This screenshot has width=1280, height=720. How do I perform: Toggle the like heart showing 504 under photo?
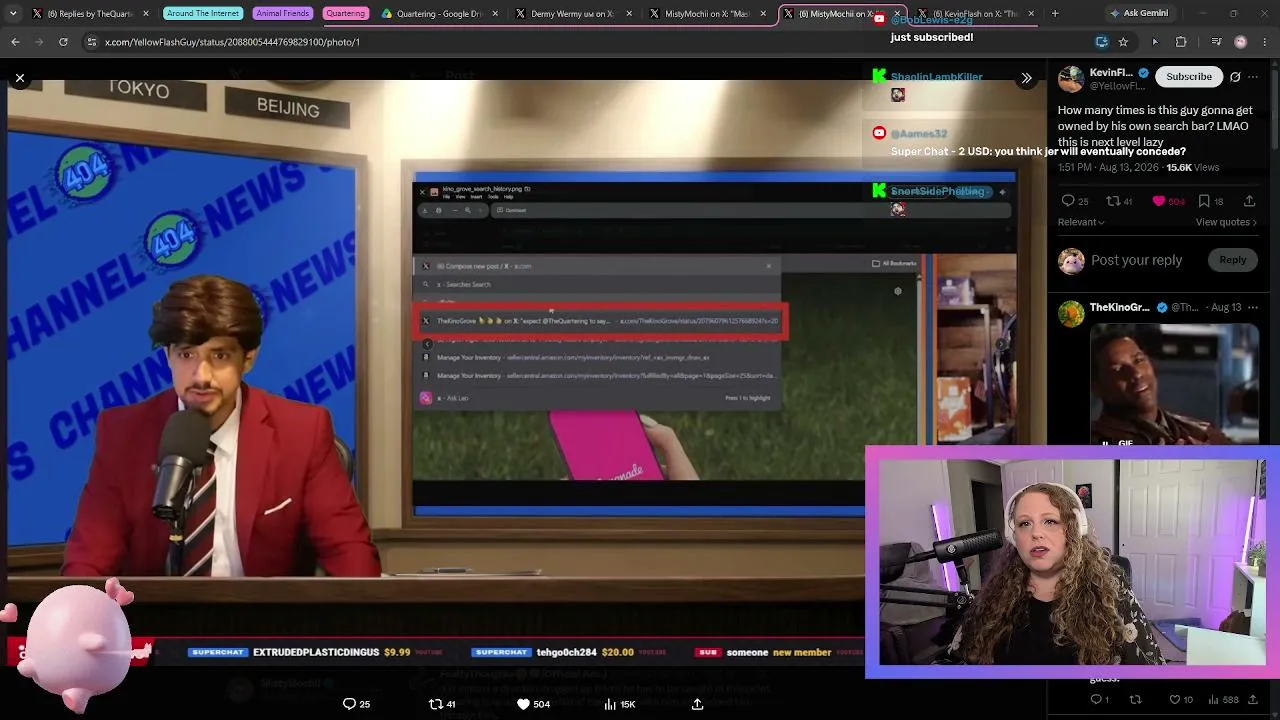click(533, 704)
